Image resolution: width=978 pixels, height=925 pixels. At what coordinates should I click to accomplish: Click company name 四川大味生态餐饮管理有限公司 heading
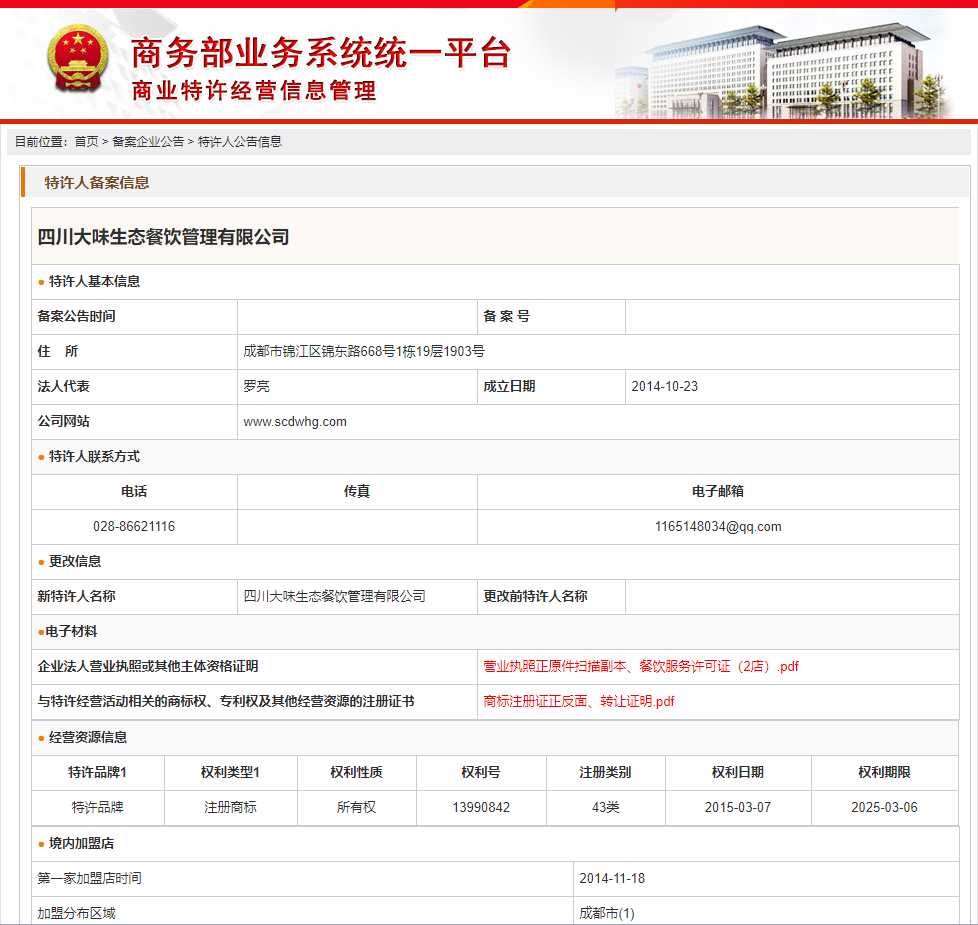coord(163,237)
